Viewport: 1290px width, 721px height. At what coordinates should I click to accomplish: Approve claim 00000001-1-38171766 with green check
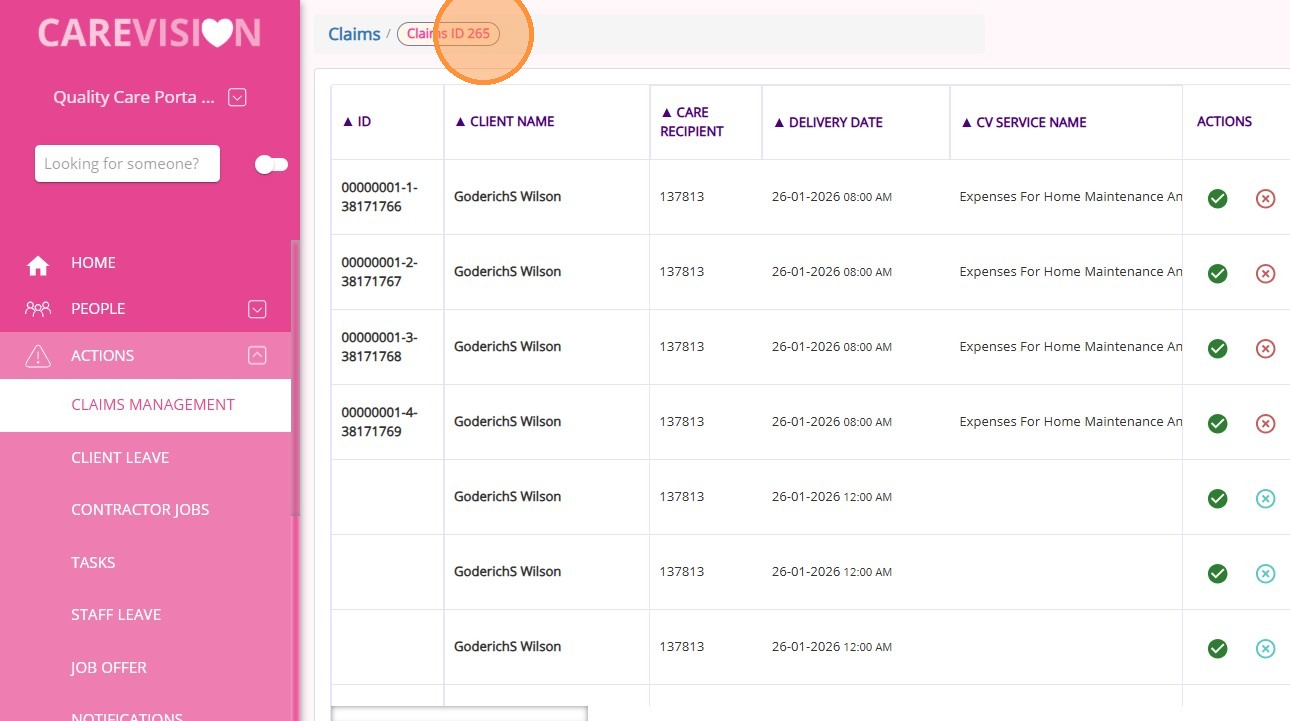1217,198
